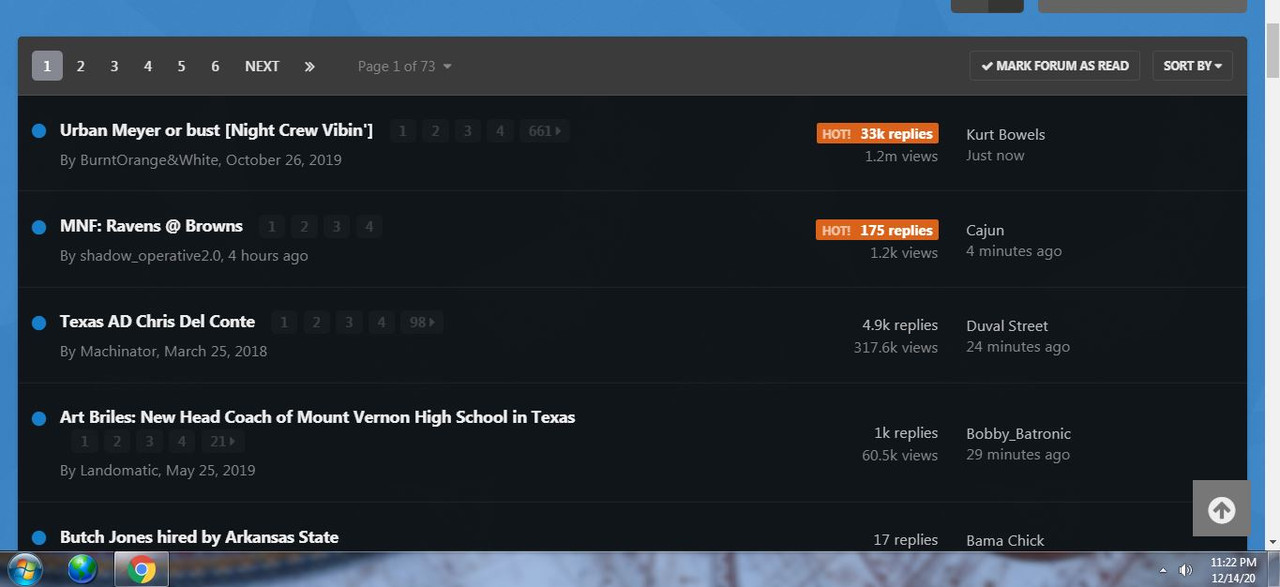Open page 2 of MNF Ravens topic
This screenshot has height=587, width=1280.
click(x=304, y=227)
